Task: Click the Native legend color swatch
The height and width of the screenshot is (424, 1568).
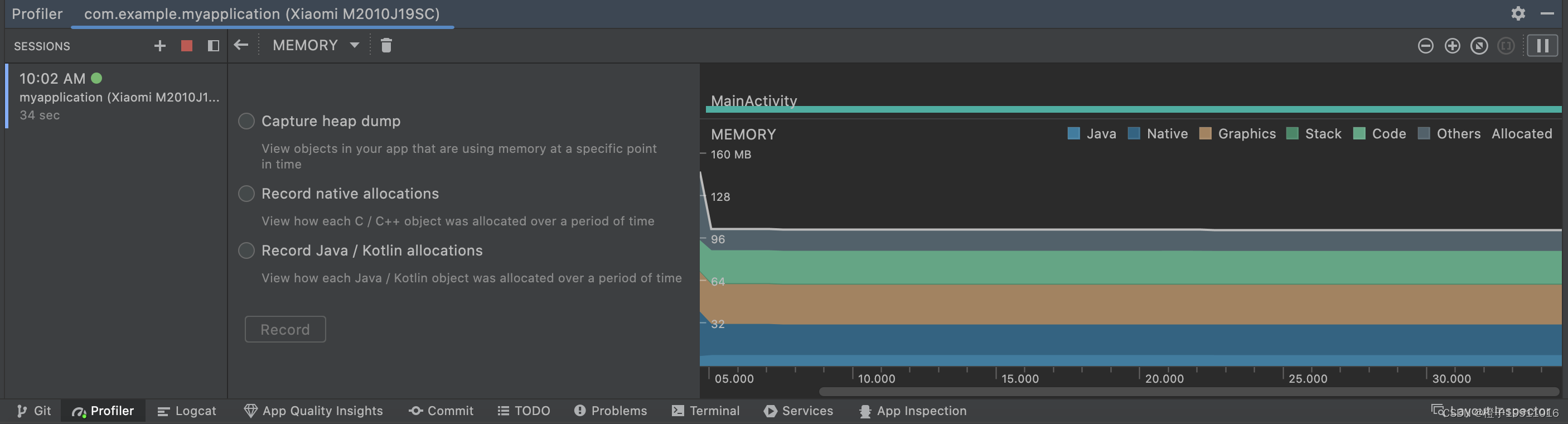Action: (1134, 133)
